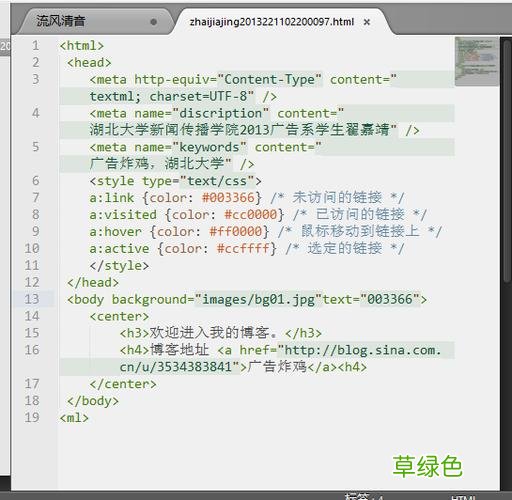Click the text="003366" attribute on line 13
Screen dimensions: 512x500
371,299
